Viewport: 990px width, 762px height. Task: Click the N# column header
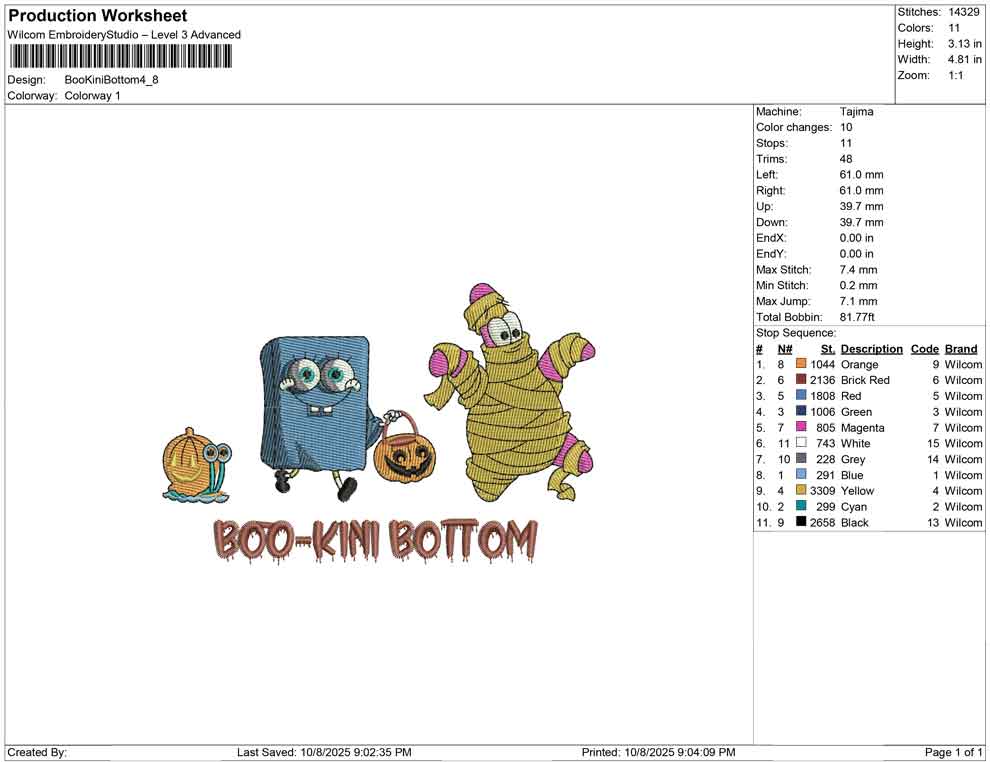(x=785, y=348)
